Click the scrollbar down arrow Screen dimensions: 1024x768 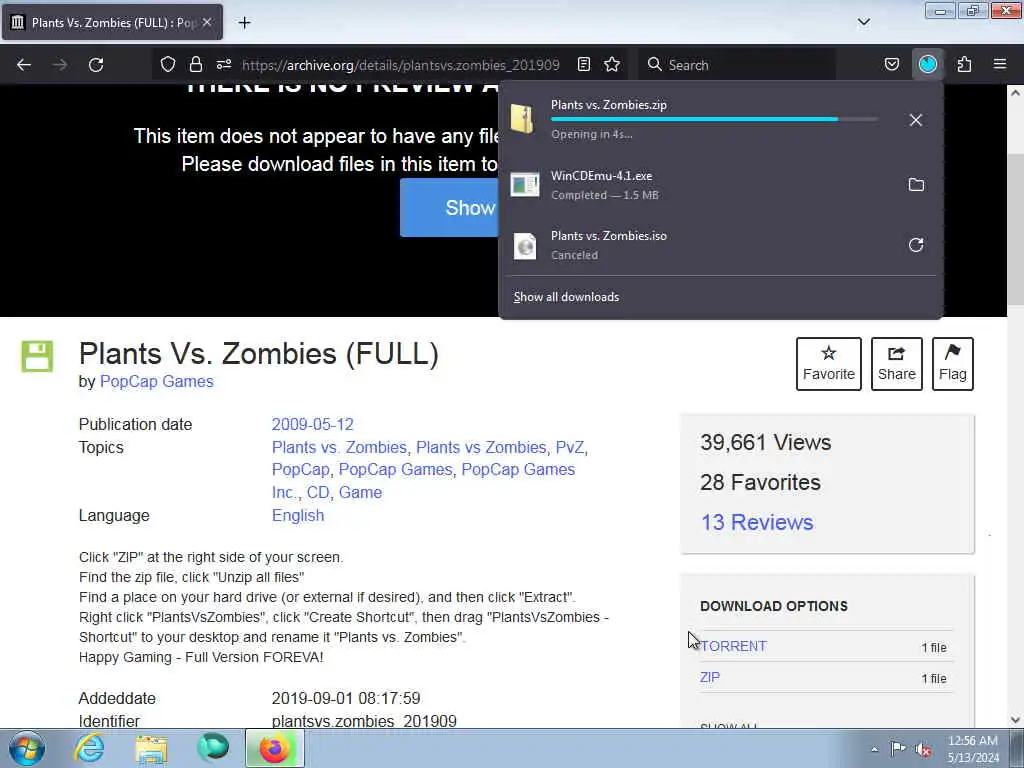(1016, 720)
